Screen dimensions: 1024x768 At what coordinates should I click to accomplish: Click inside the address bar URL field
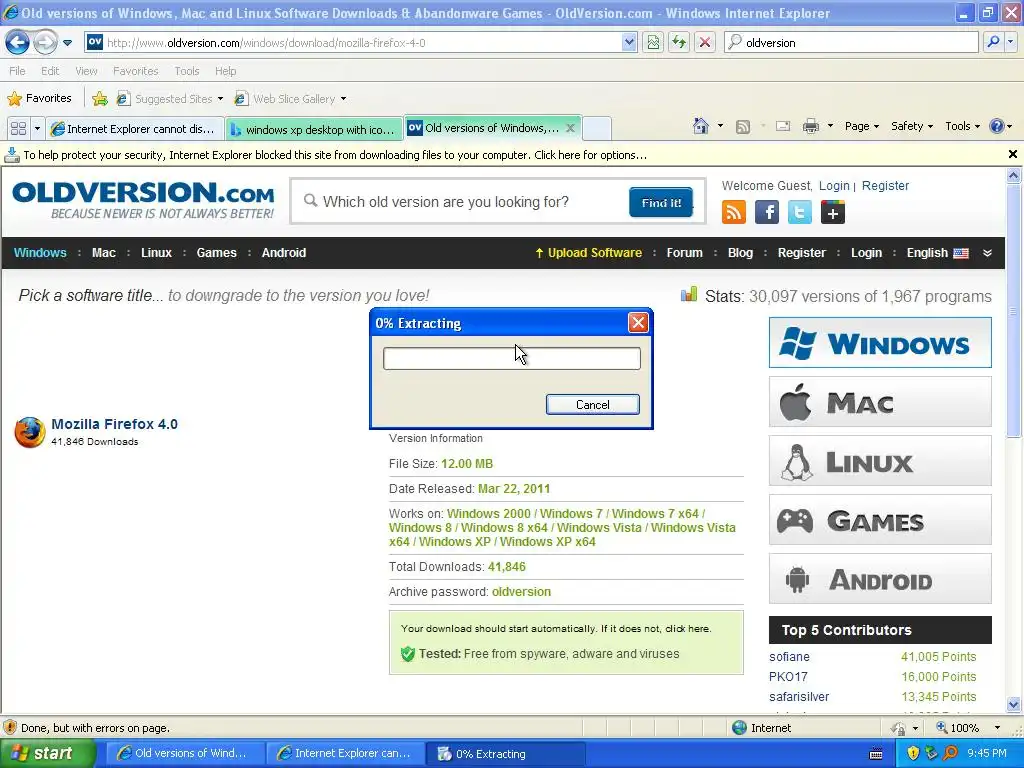[x=362, y=42]
